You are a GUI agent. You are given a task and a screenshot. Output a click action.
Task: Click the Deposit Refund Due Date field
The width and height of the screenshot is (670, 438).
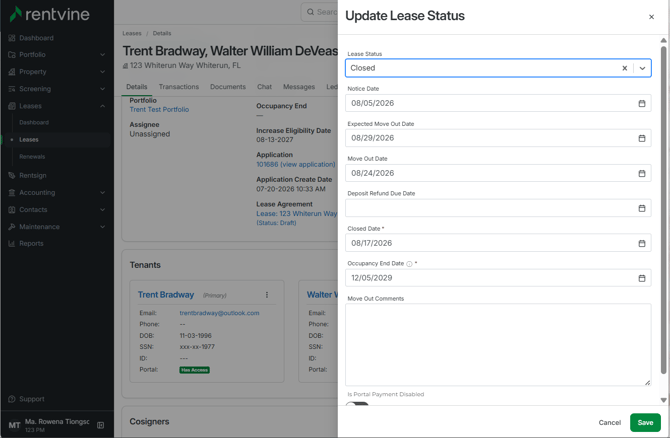tap(498, 209)
